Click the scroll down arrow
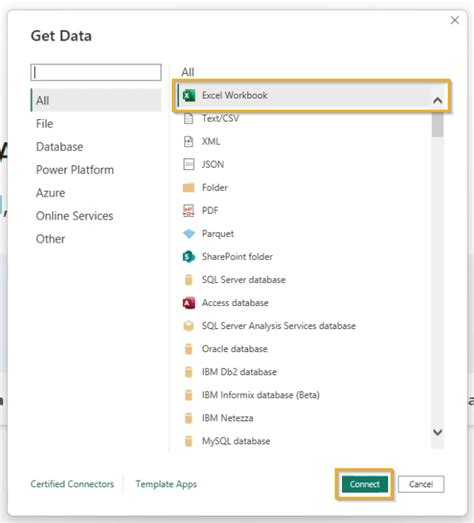The width and height of the screenshot is (474, 523). point(438,432)
